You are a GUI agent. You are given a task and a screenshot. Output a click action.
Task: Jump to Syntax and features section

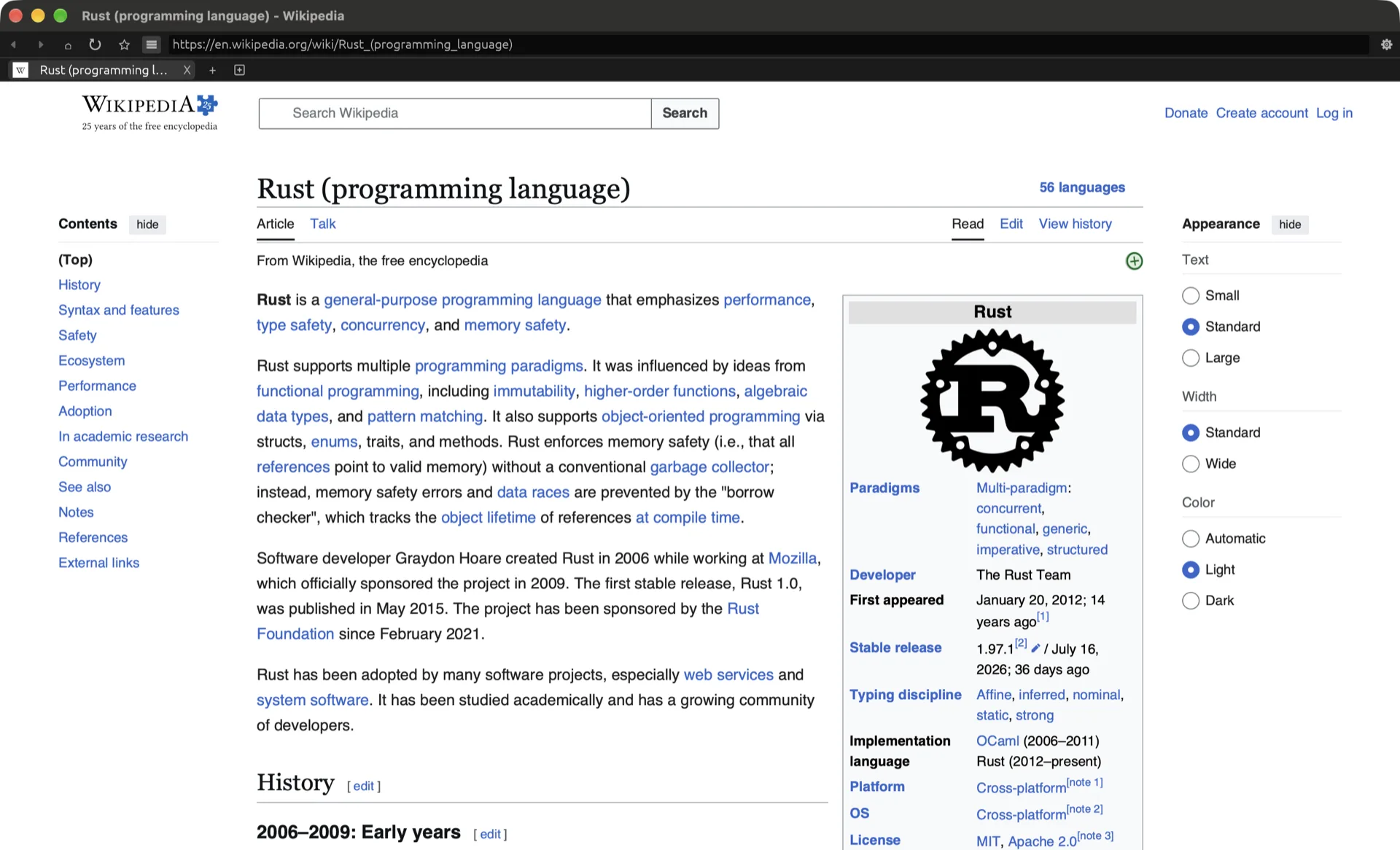(119, 310)
